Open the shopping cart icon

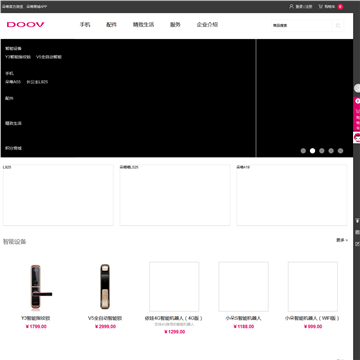pos(321,6)
